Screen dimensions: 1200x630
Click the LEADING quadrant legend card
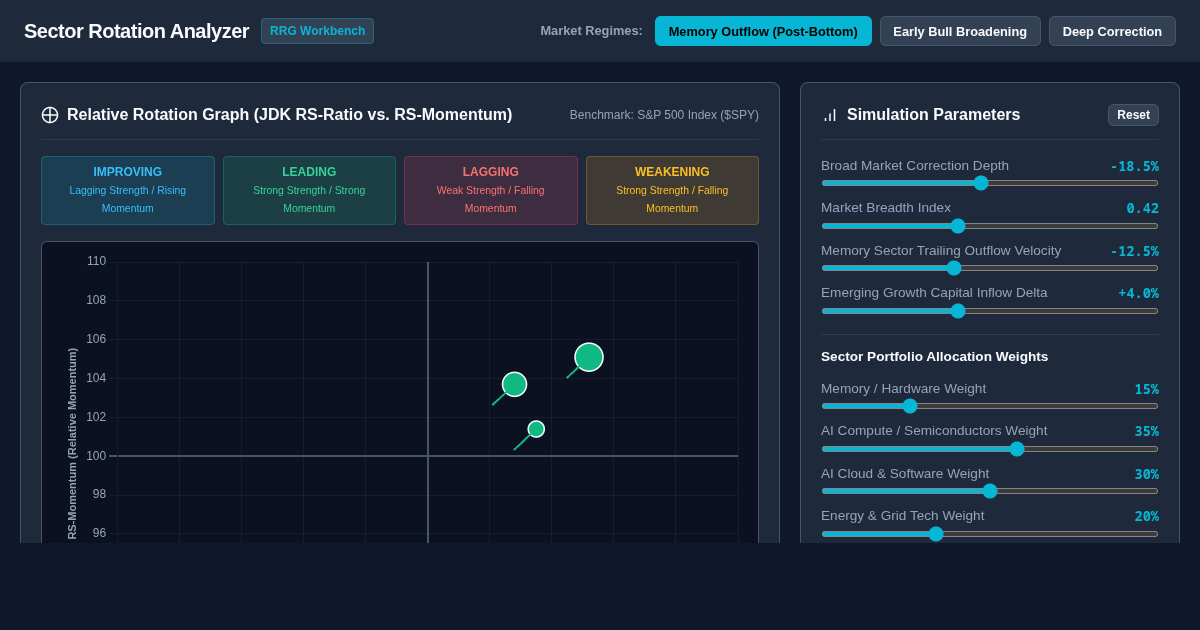point(309,190)
